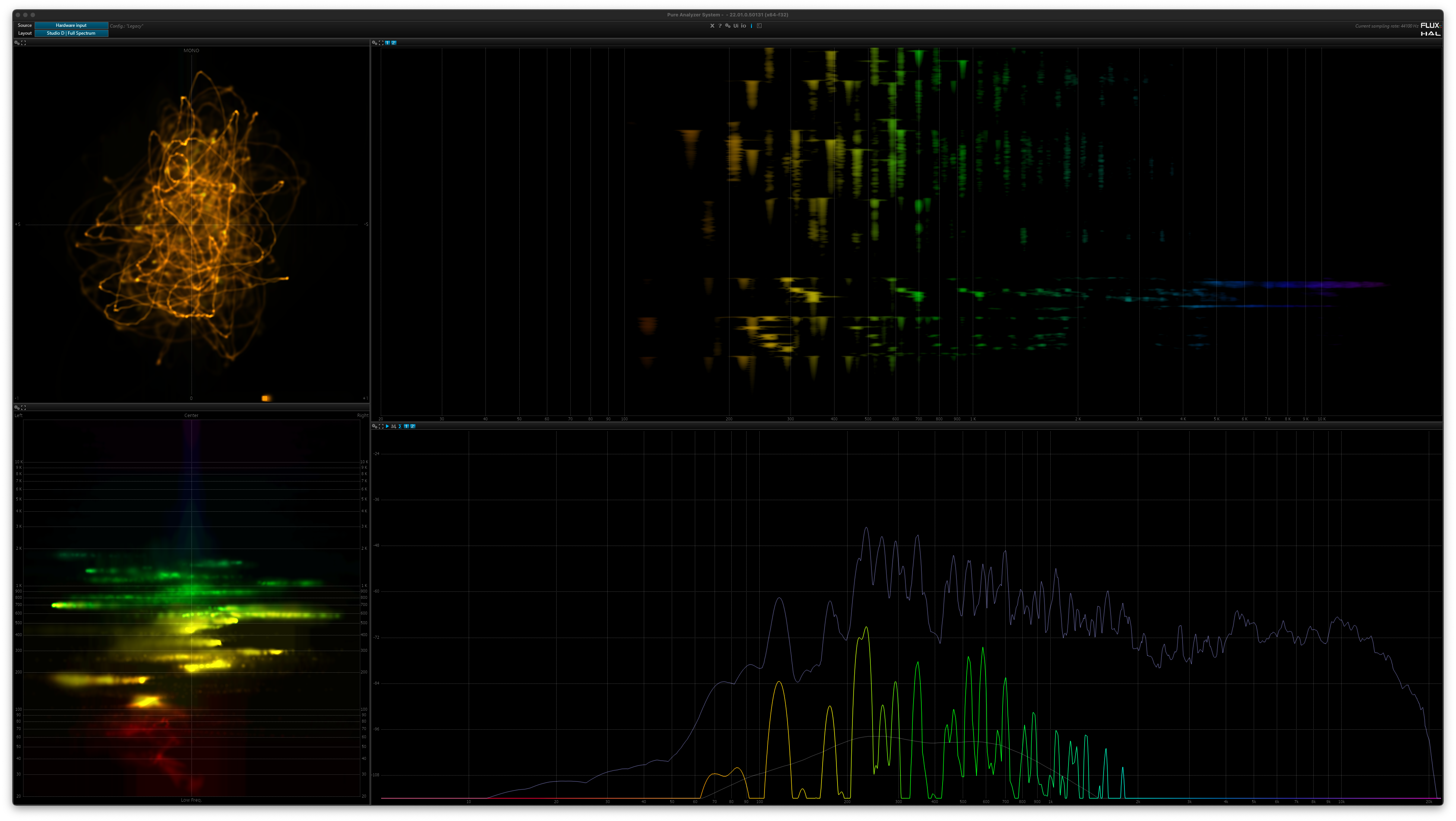Click the X icon in top toolbar

712,26
